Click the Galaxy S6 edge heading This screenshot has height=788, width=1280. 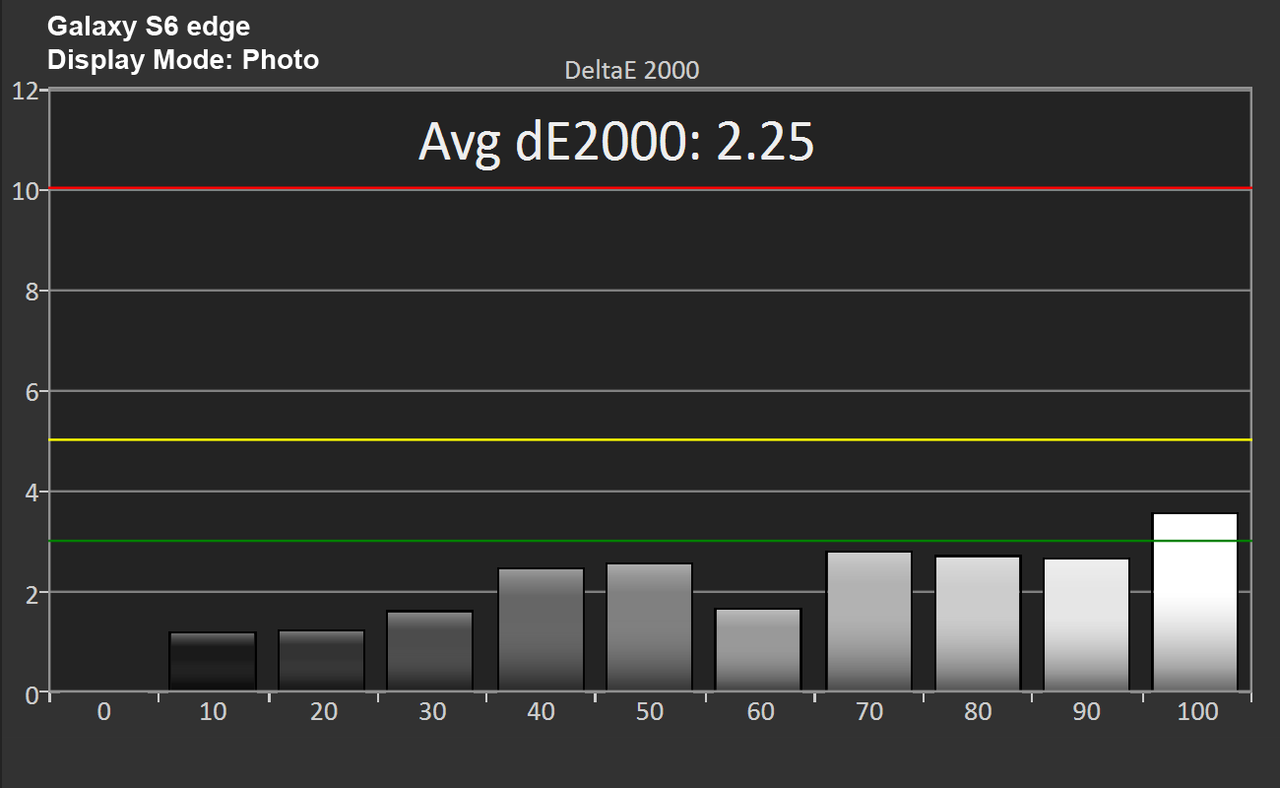[148, 26]
